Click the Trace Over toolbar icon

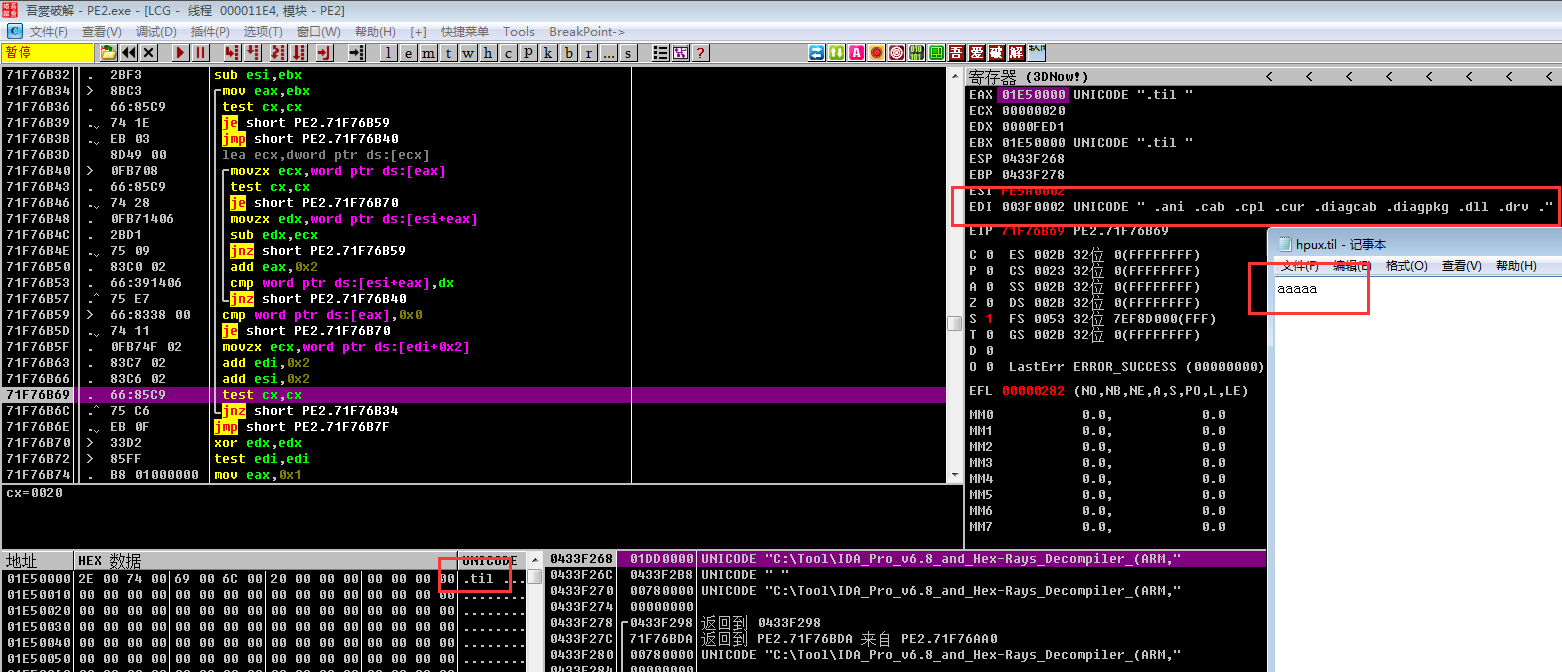(x=298, y=53)
